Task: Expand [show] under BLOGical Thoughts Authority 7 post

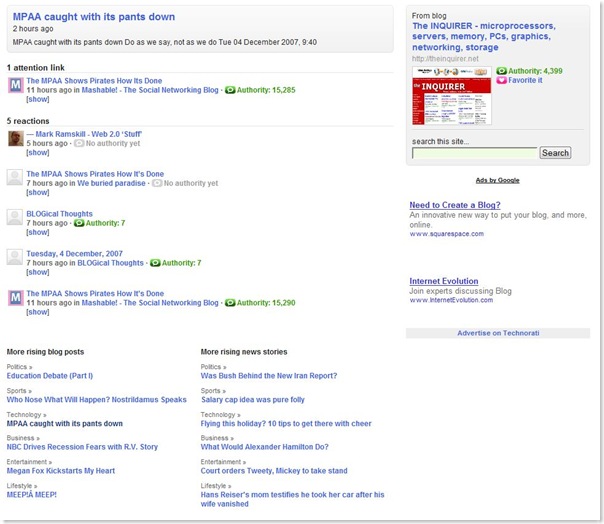Action: click(38, 232)
